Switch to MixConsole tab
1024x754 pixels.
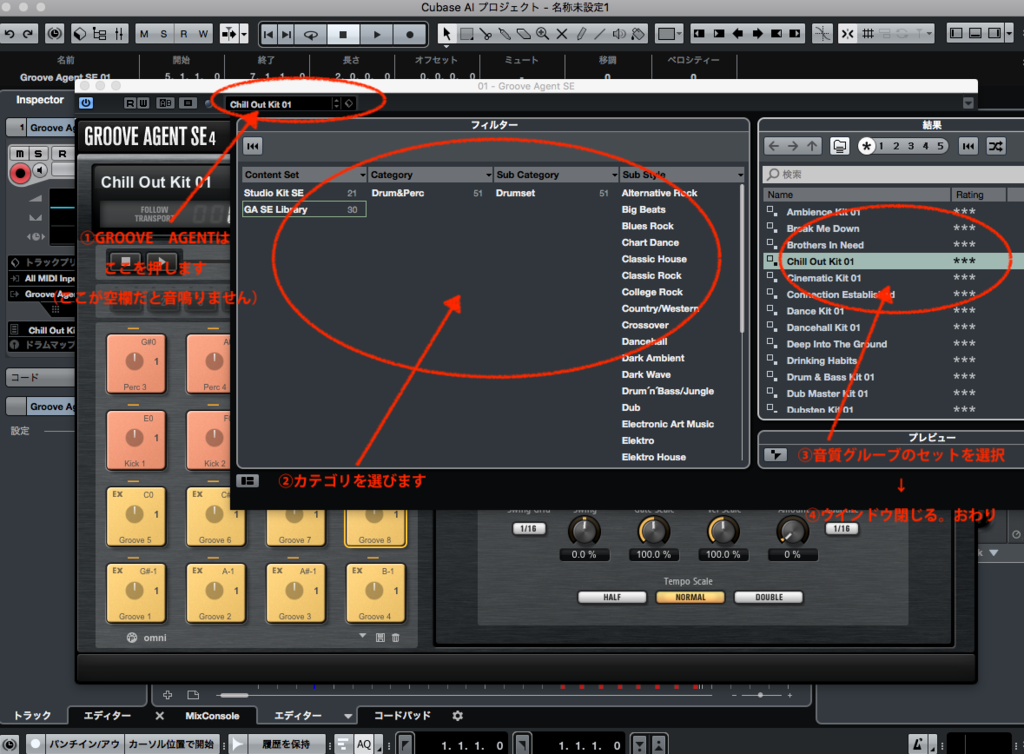212,716
